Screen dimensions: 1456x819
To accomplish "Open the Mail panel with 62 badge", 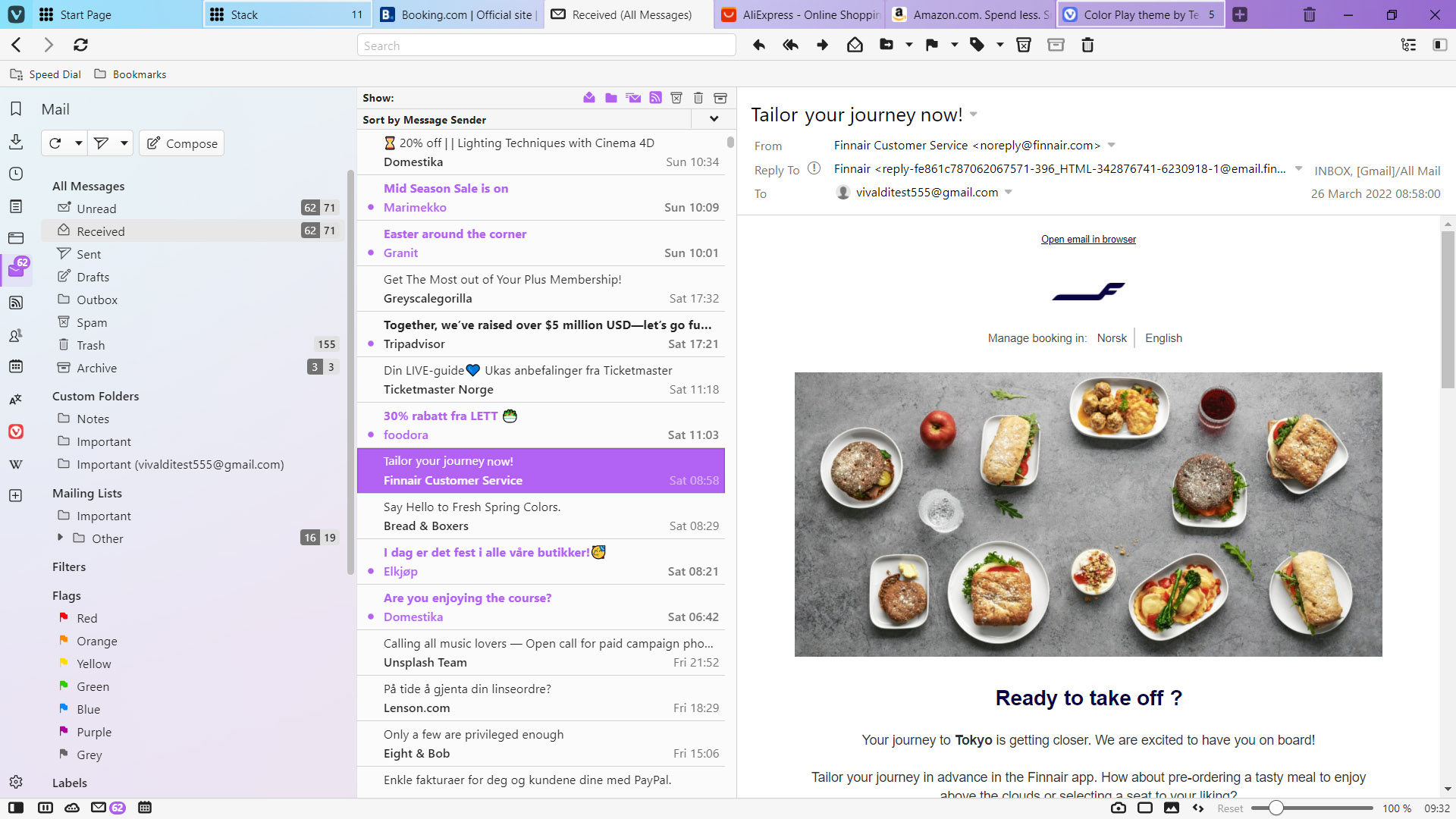I will [x=17, y=269].
